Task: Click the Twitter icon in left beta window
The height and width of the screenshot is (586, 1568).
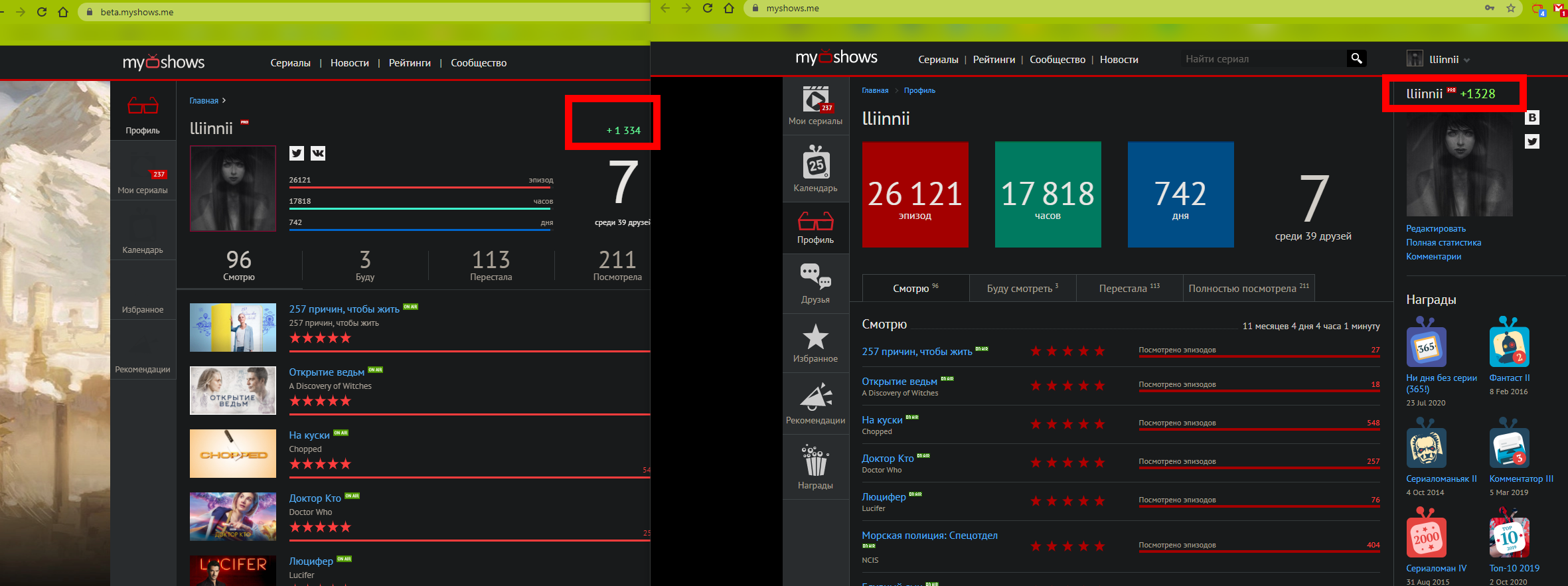Action: [297, 153]
